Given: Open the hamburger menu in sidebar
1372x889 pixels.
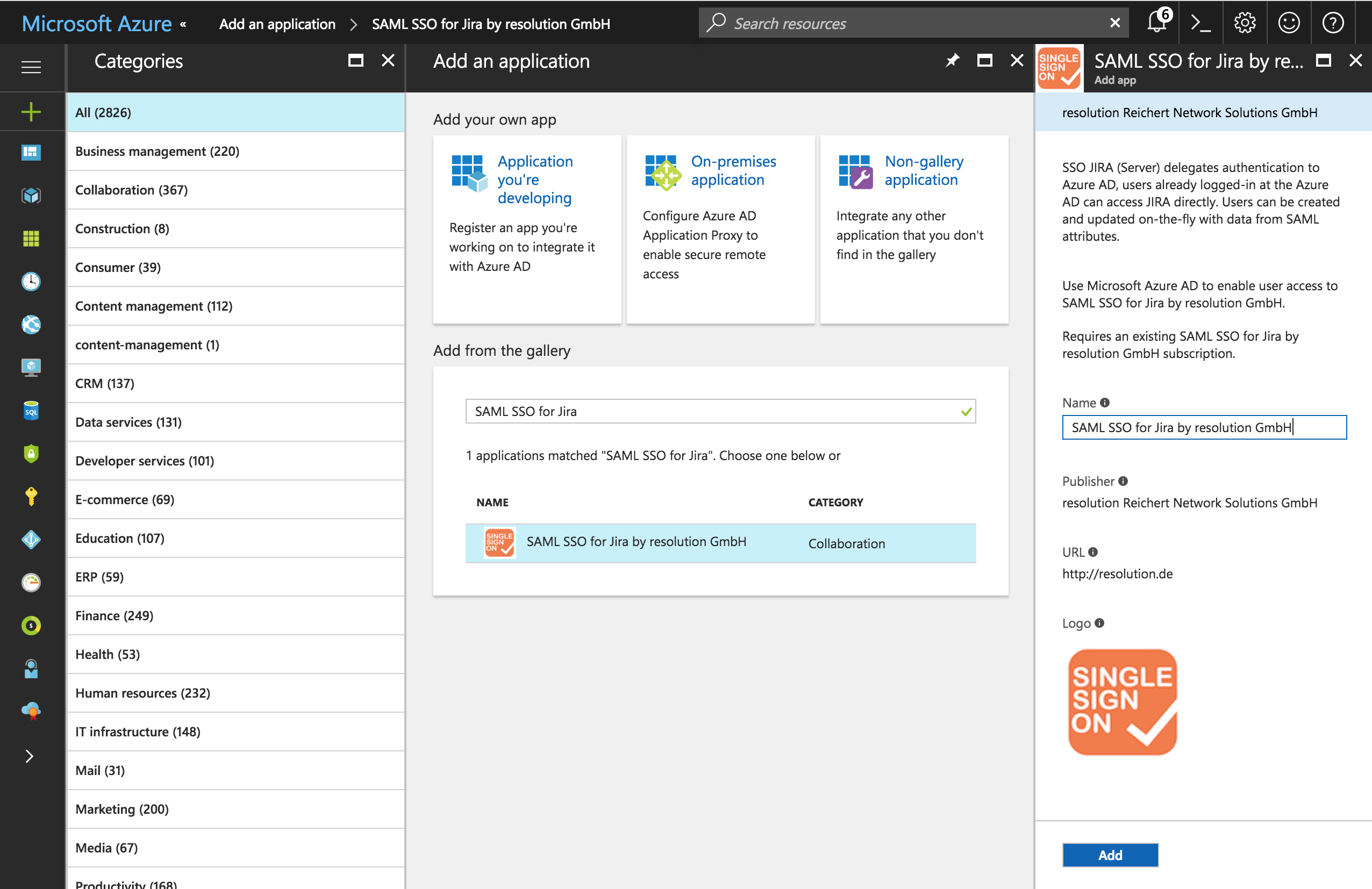Looking at the screenshot, I should coord(31,67).
